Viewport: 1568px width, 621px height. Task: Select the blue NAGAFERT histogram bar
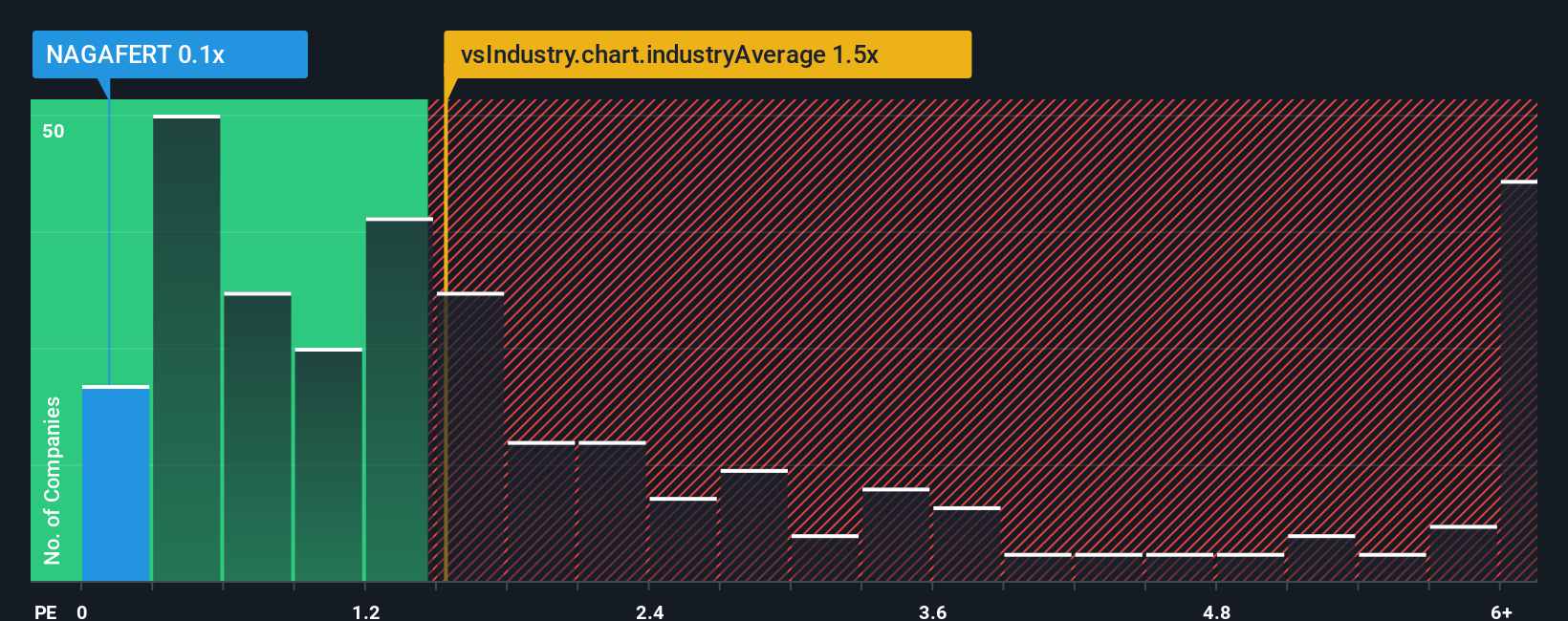[116, 483]
